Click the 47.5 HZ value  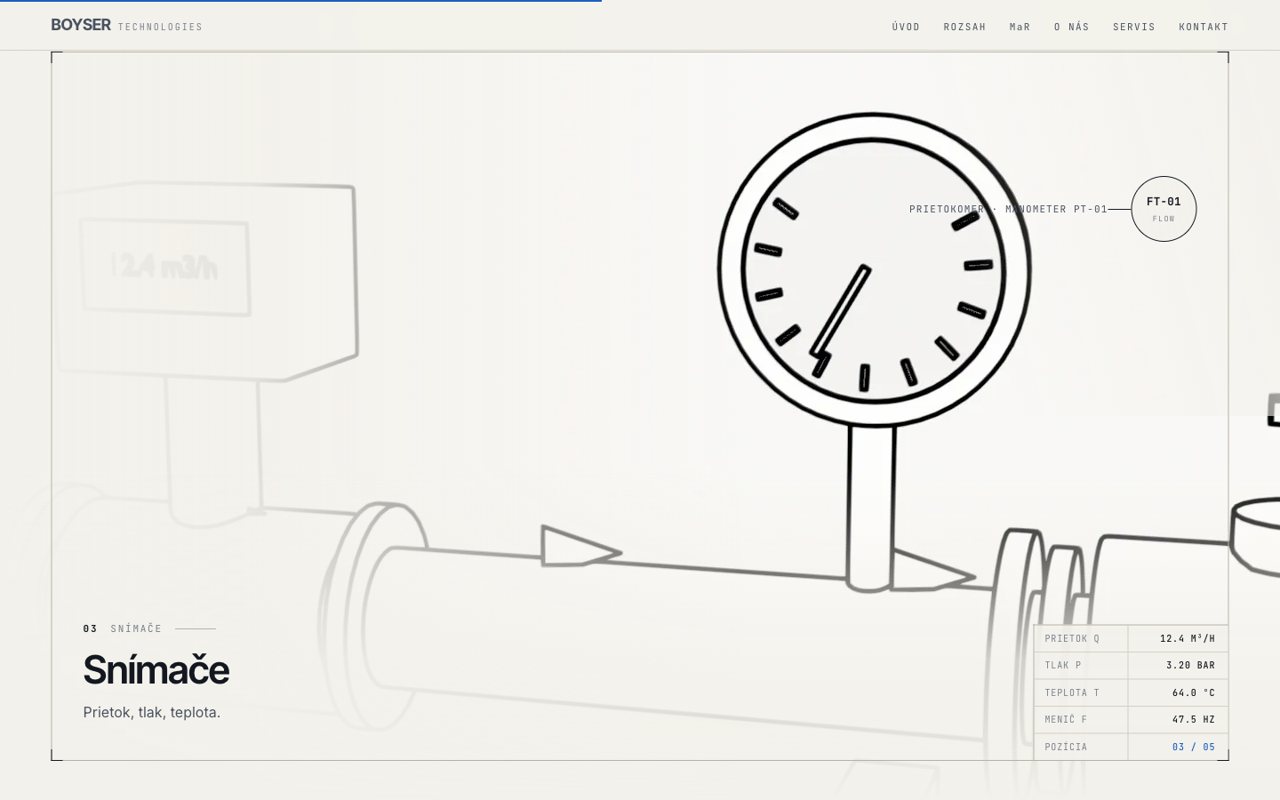(x=1194, y=719)
